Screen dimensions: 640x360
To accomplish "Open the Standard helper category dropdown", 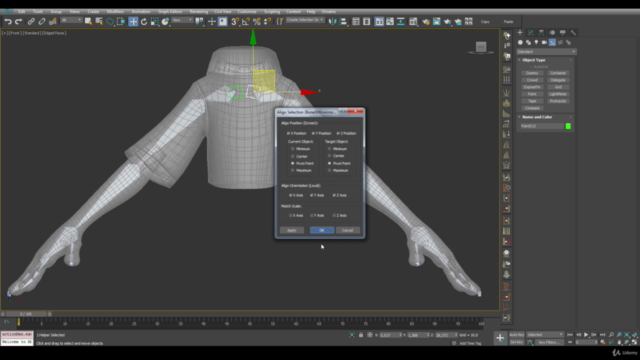I will pos(546,52).
